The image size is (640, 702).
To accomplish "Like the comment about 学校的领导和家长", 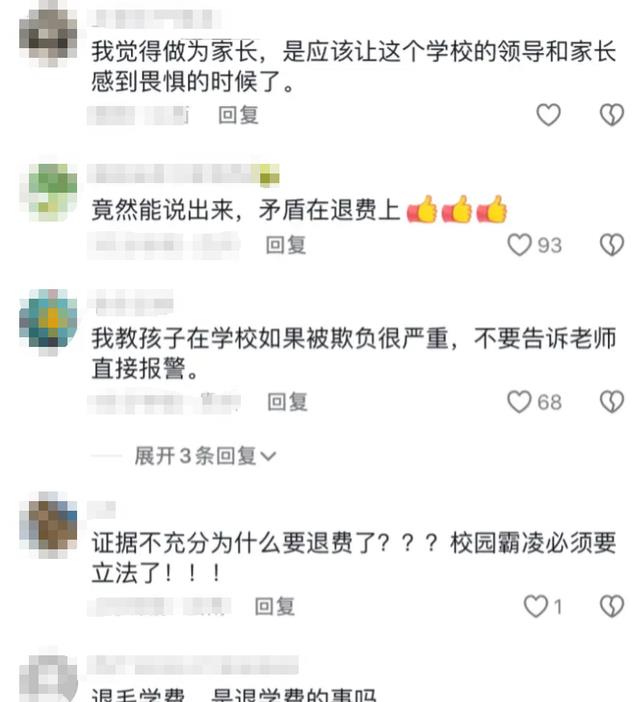I will 548,115.
